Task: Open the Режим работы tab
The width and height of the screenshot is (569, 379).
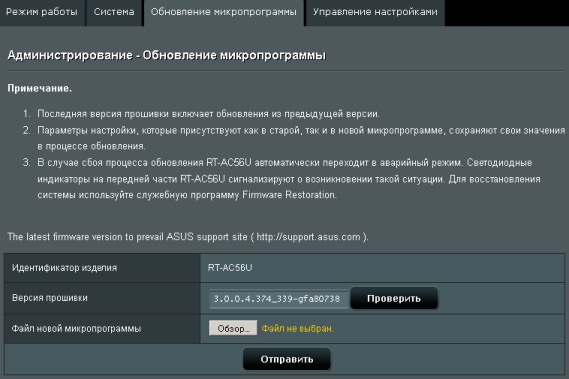Action: pos(42,12)
